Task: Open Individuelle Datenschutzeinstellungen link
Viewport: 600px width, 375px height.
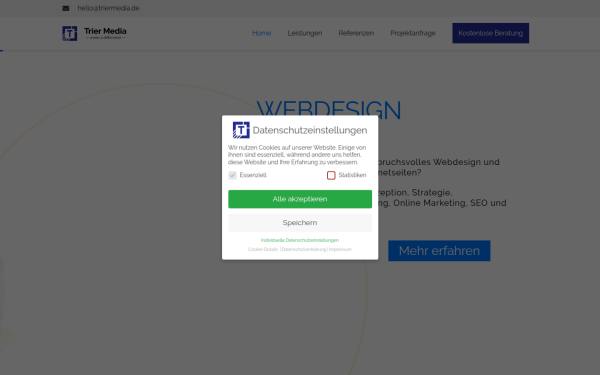Action: click(x=300, y=240)
